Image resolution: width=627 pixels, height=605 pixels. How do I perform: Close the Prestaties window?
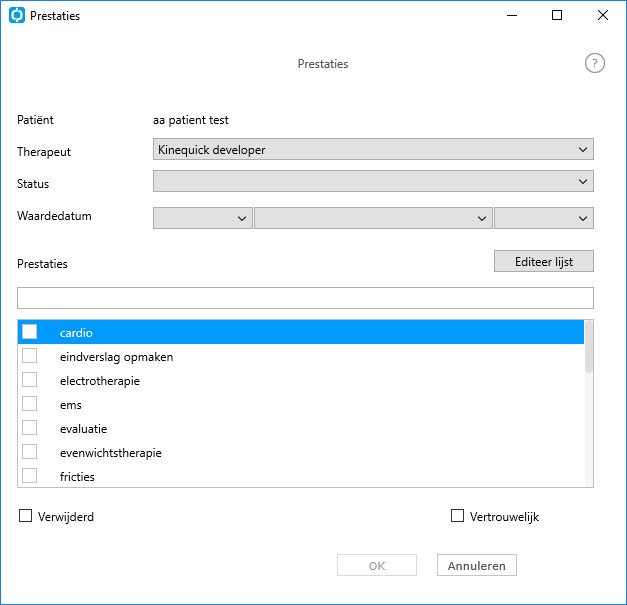[x=603, y=15]
